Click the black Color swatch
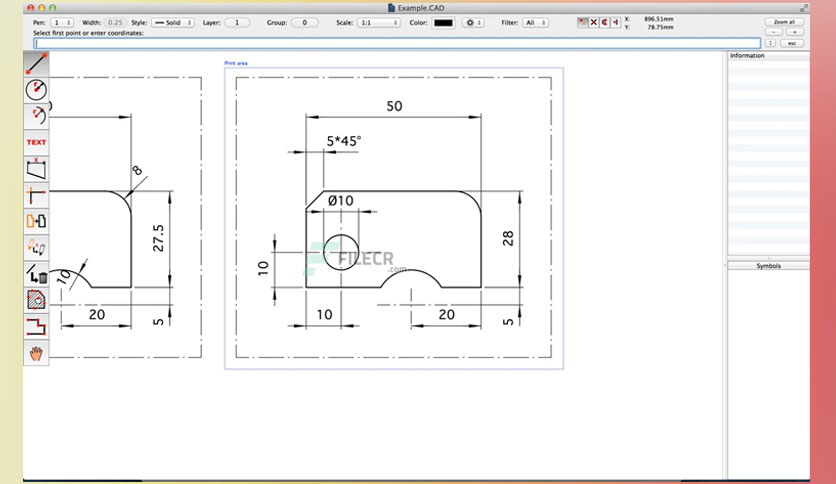Image resolution: width=836 pixels, height=484 pixels. (443, 22)
